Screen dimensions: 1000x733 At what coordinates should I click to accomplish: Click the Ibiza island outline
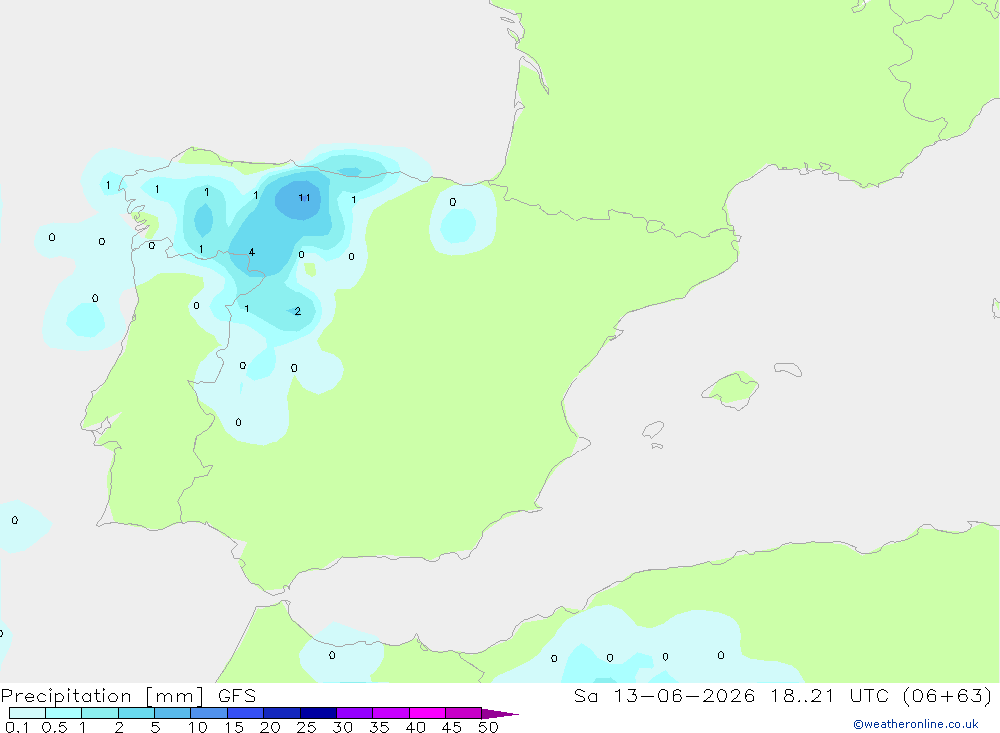[653, 430]
